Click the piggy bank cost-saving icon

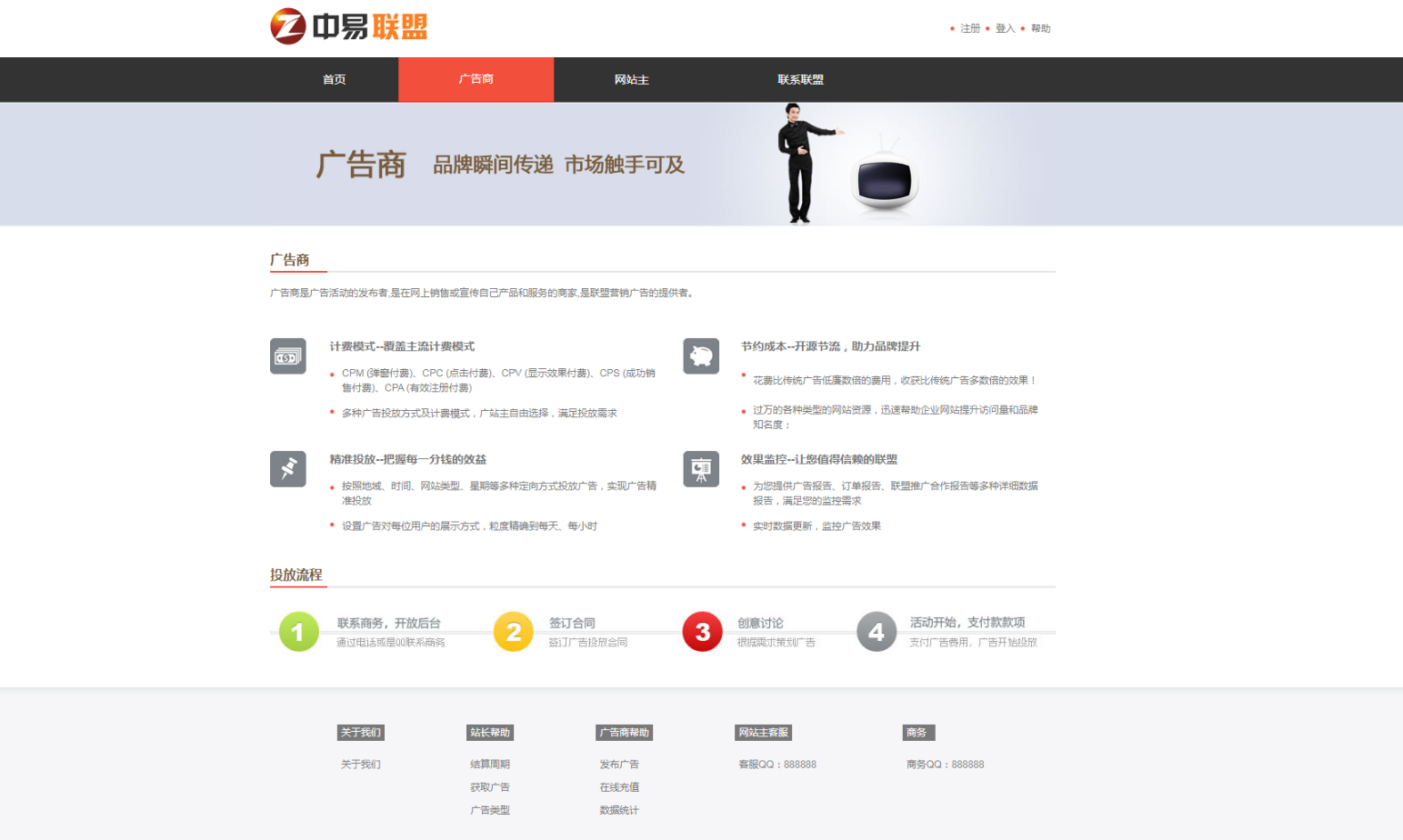point(701,356)
